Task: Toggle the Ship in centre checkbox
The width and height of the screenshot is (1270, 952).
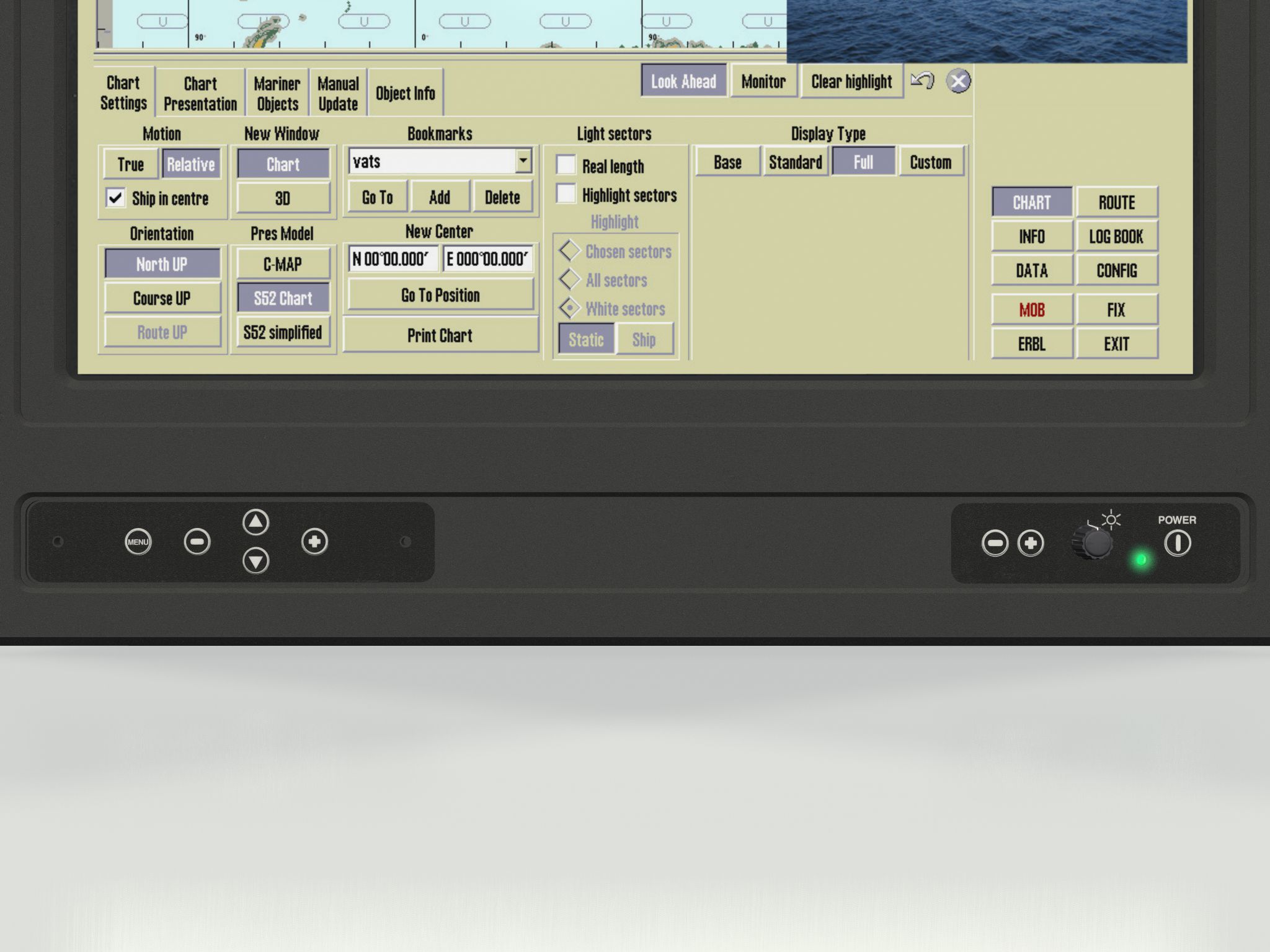Action: pyautogui.click(x=116, y=198)
